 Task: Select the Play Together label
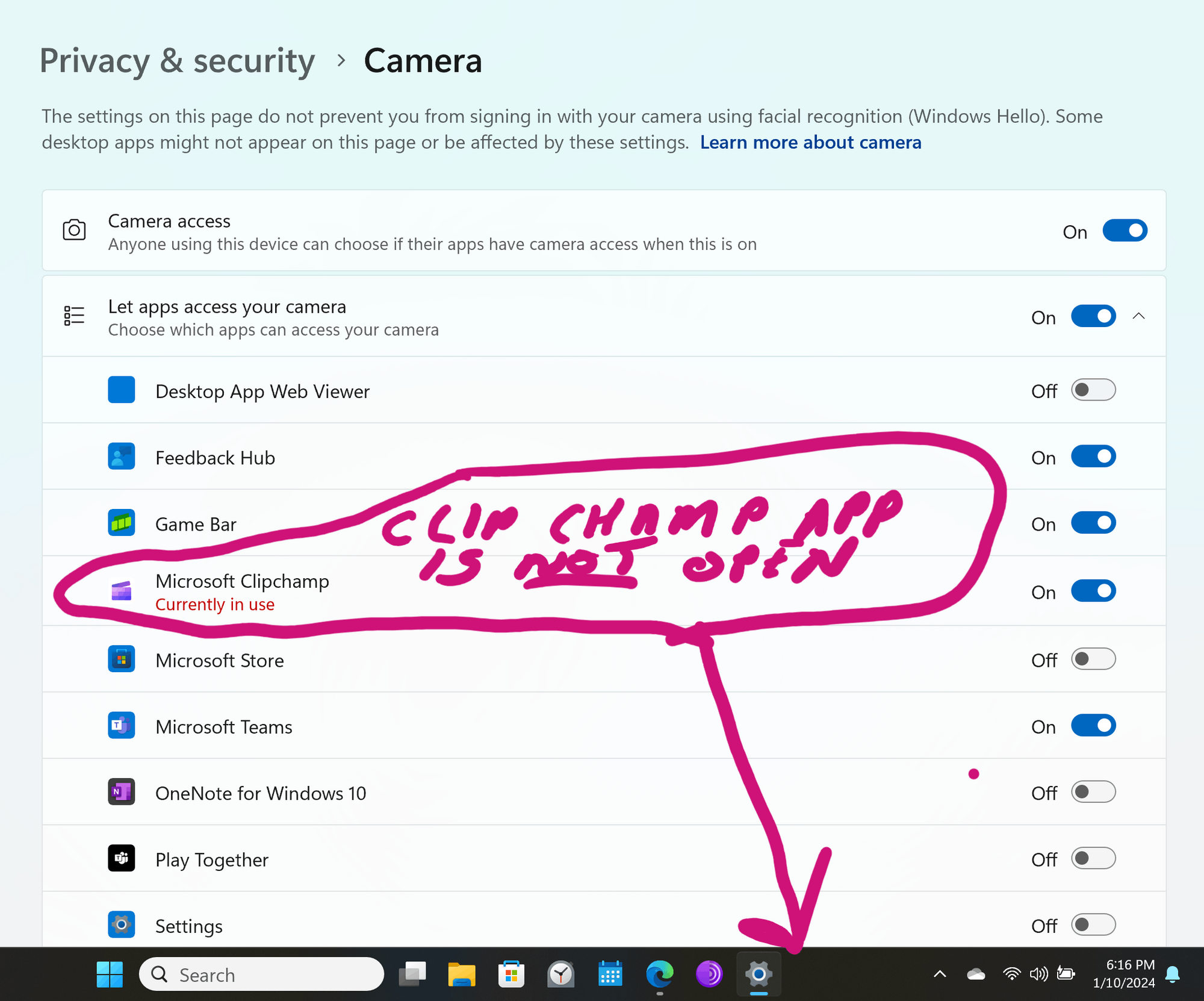coord(212,860)
